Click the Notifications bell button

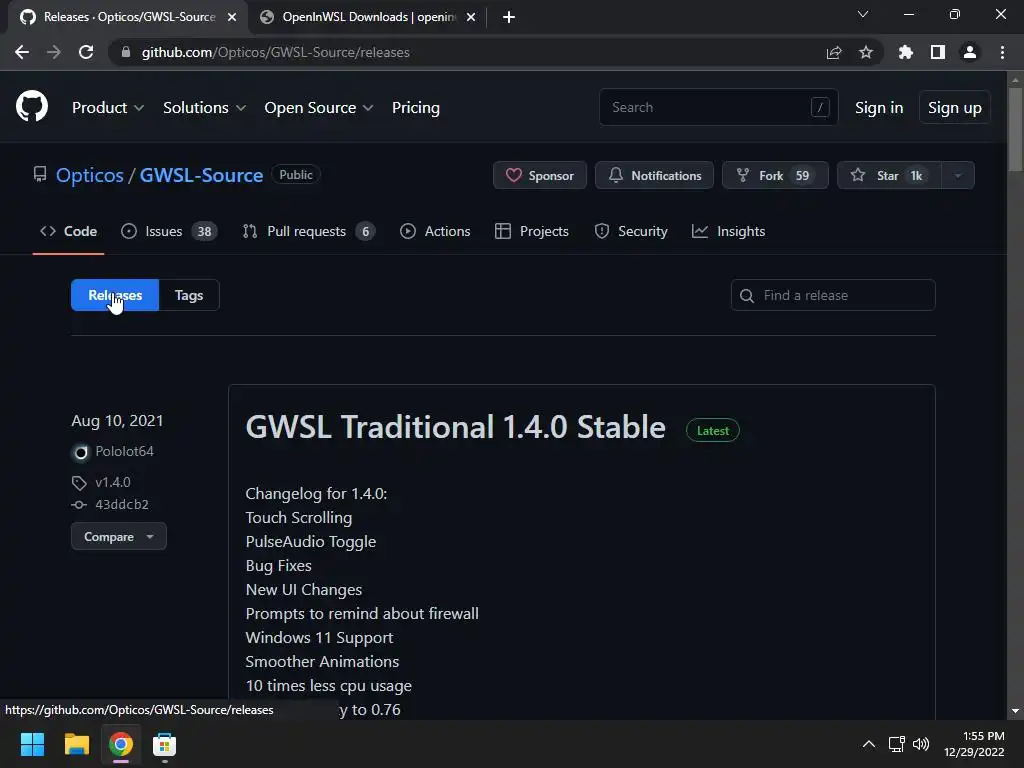click(654, 175)
